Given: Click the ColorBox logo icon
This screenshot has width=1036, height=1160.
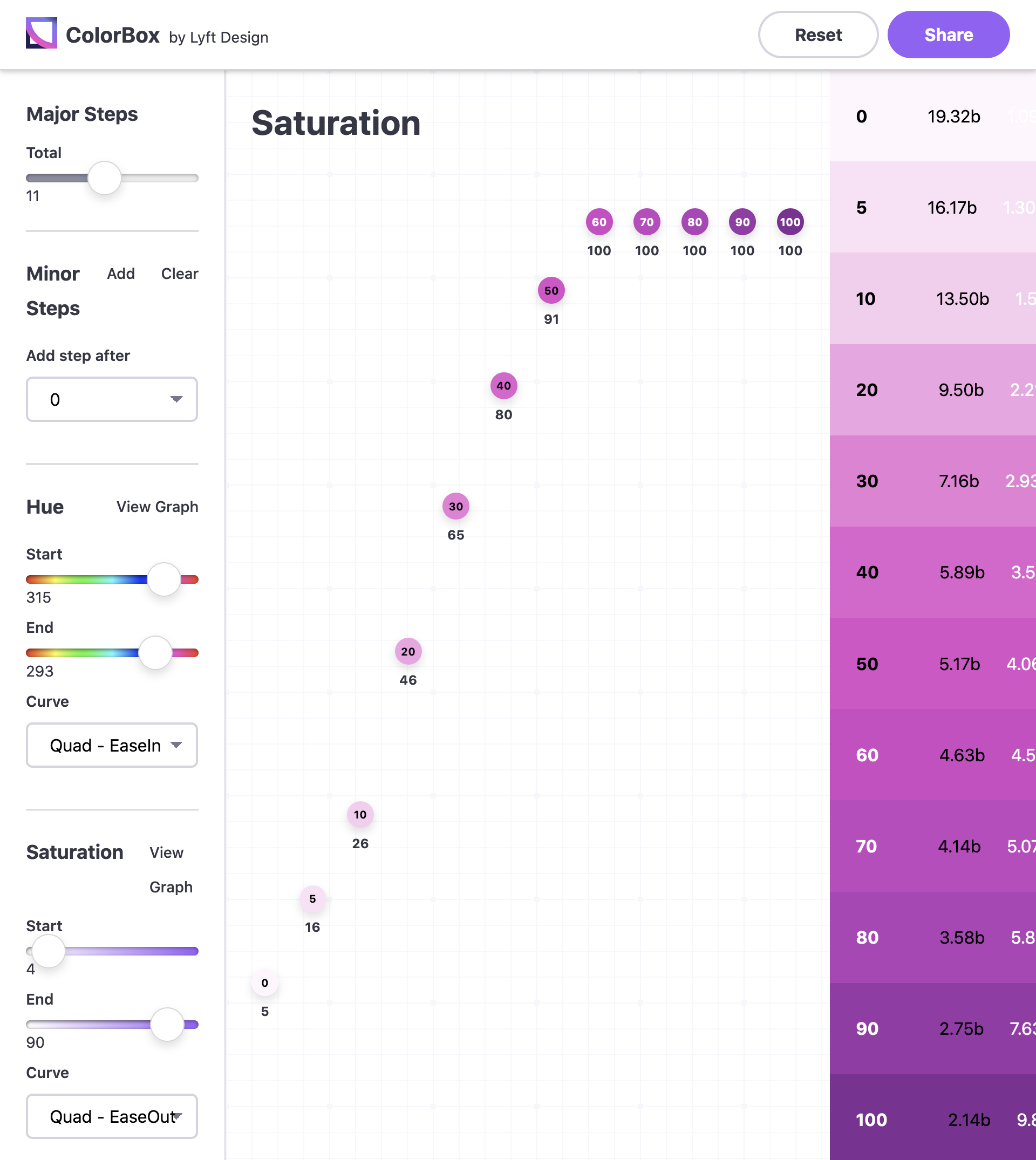Looking at the screenshot, I should 41,33.
